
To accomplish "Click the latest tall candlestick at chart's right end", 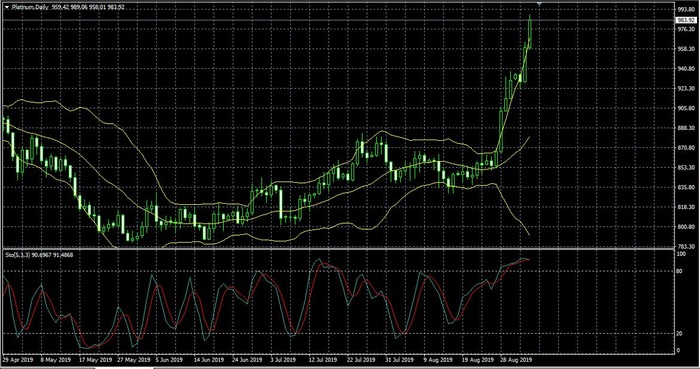I will (x=530, y=32).
